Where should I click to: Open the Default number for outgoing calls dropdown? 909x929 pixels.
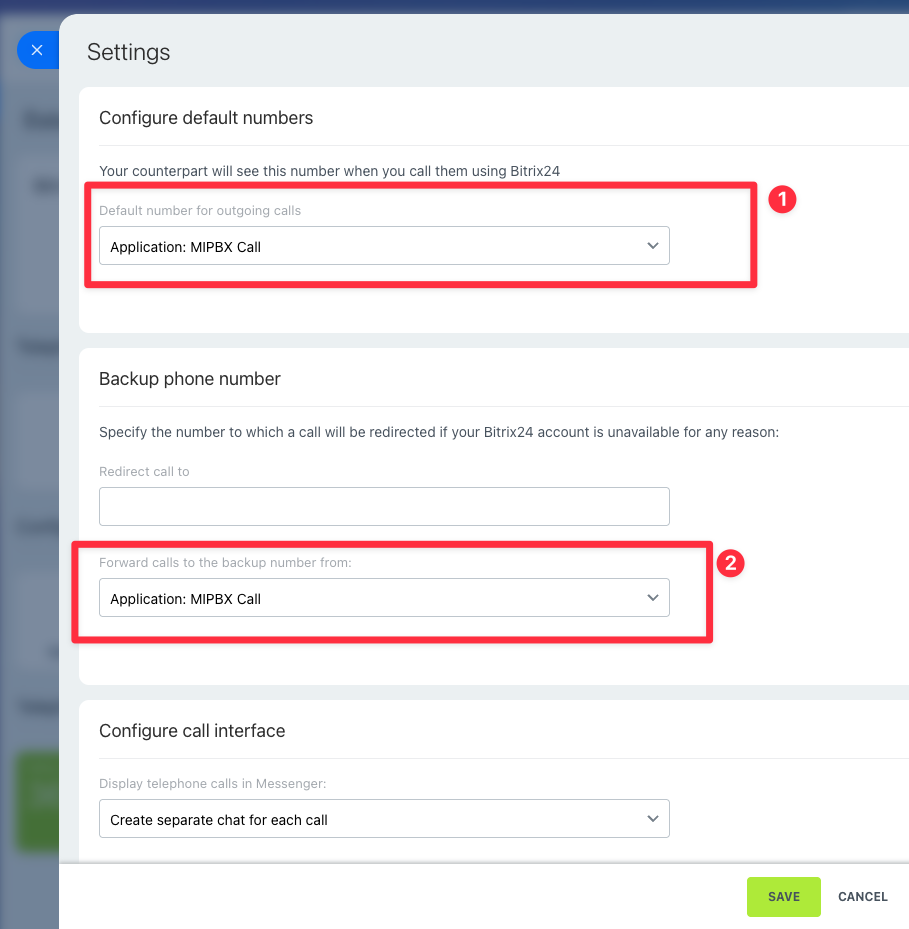click(x=384, y=246)
